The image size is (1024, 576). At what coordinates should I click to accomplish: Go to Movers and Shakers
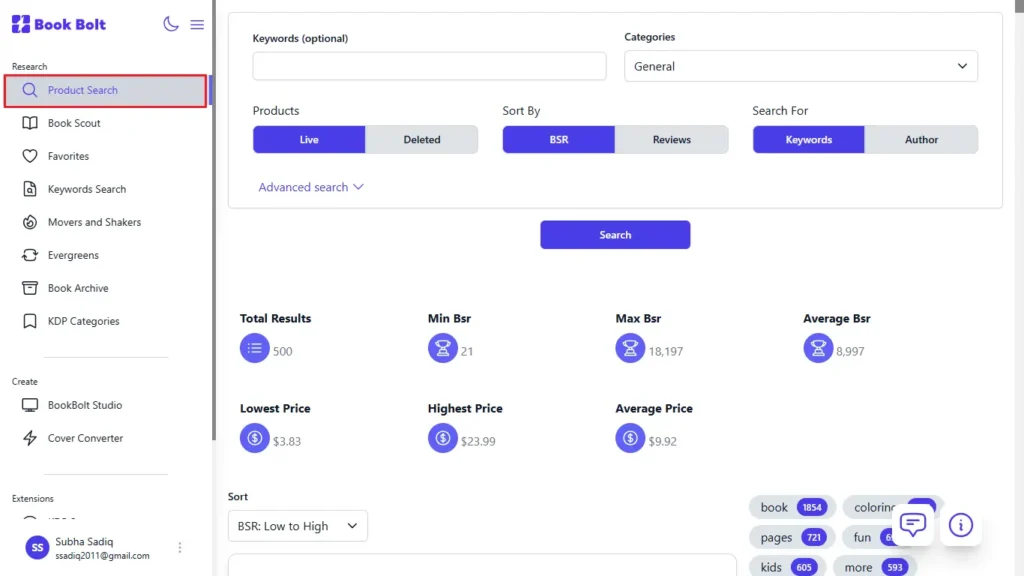click(x=94, y=222)
